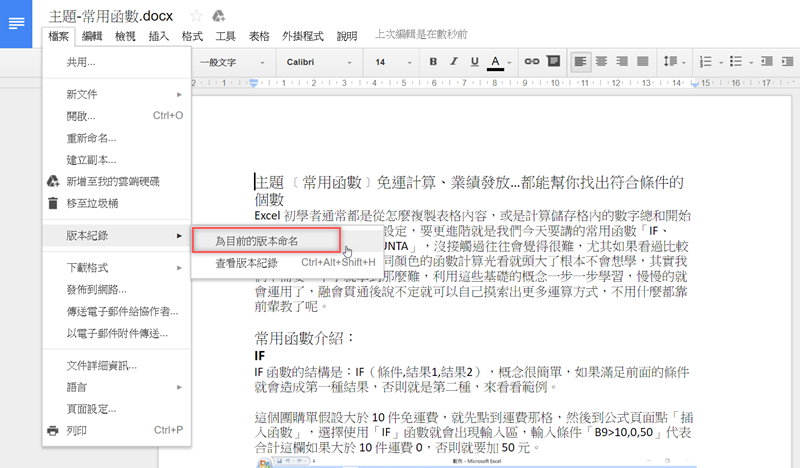Click the insert link icon
The image size is (800, 468).
[x=531, y=62]
